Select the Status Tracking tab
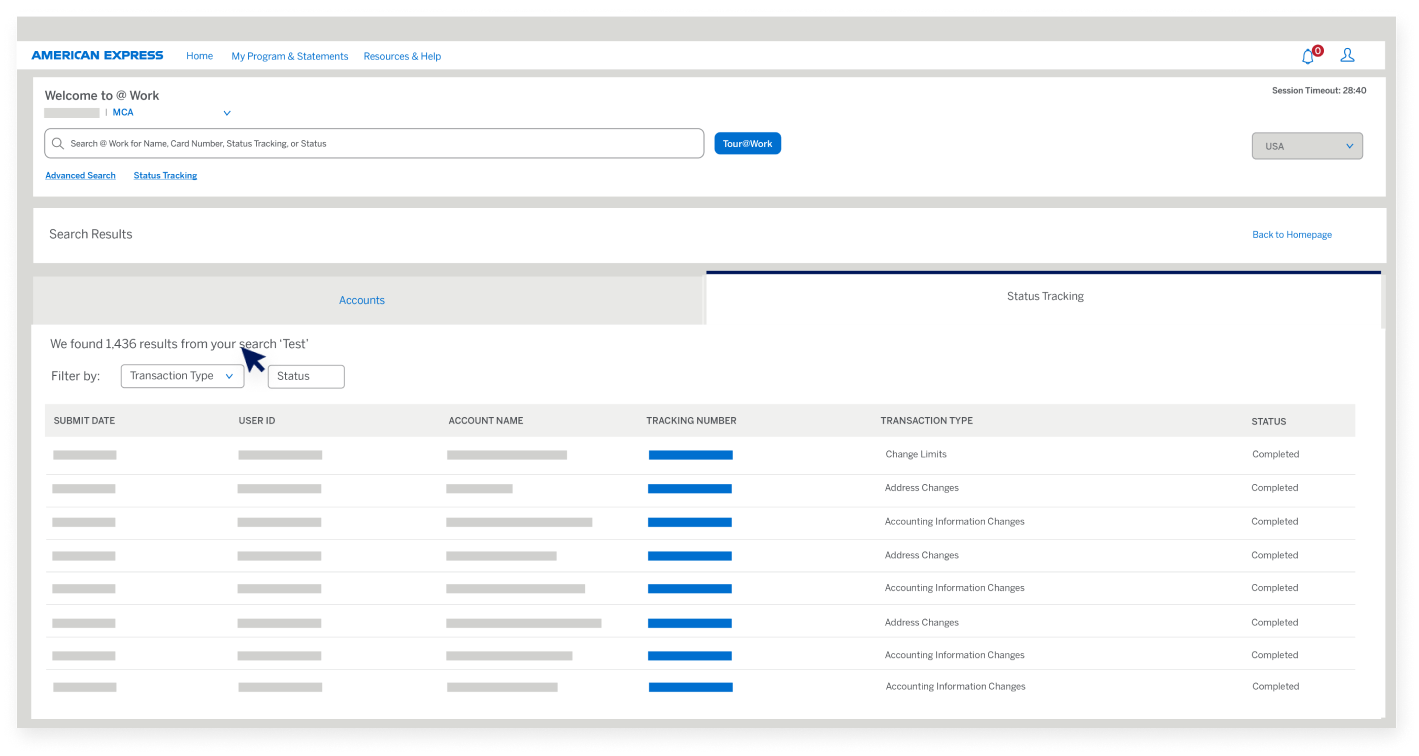 pos(1044,297)
